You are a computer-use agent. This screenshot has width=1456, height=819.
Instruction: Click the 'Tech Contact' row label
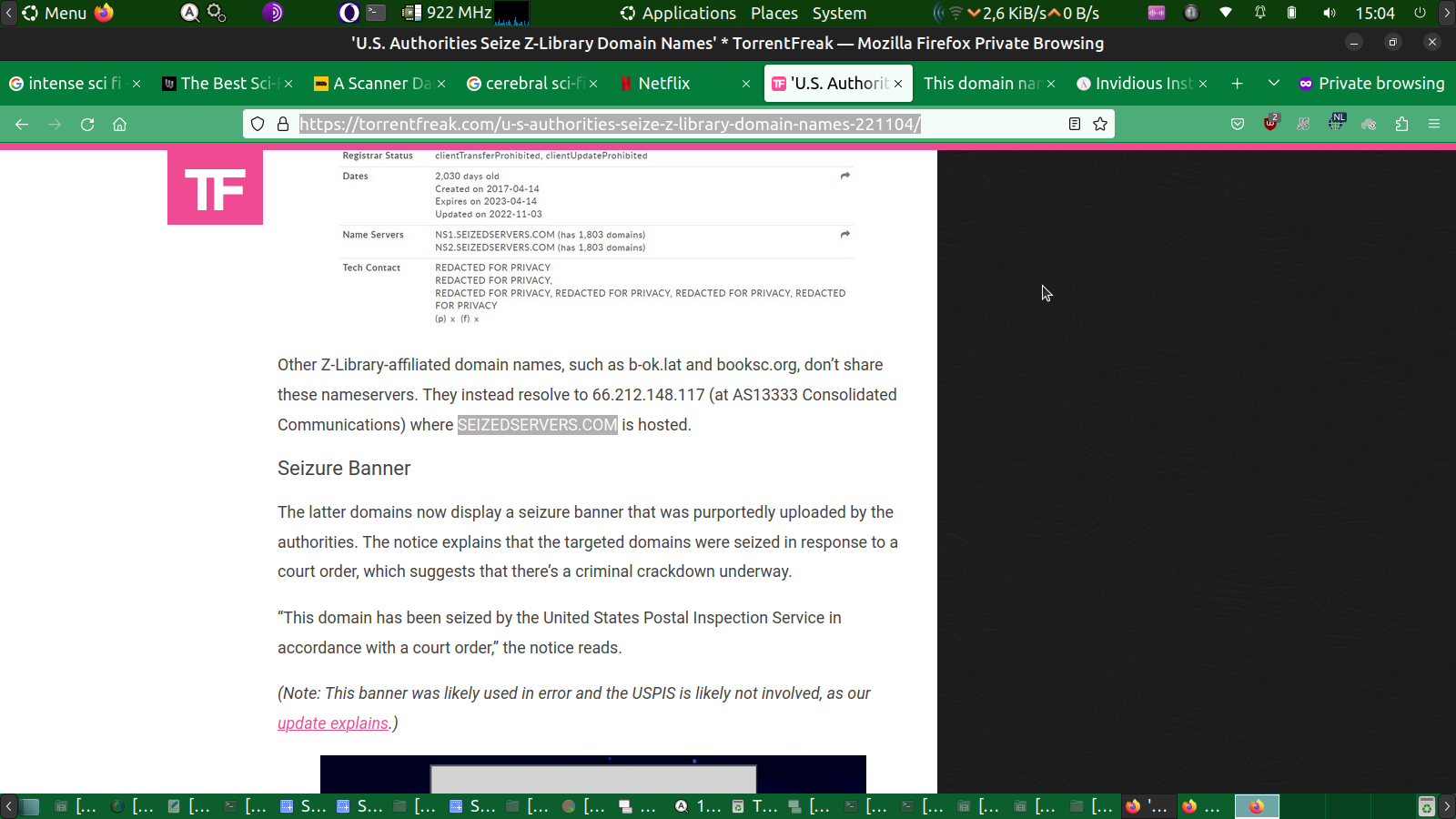371,268
